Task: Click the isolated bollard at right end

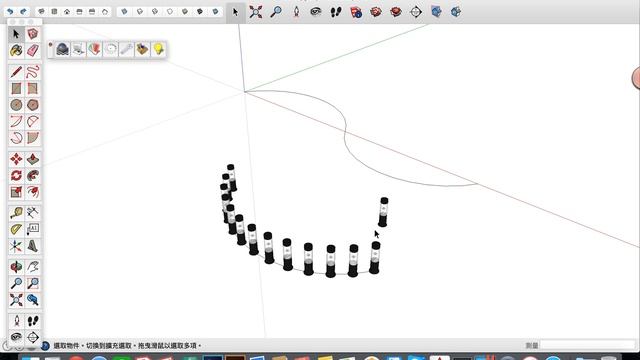Action: (383, 212)
